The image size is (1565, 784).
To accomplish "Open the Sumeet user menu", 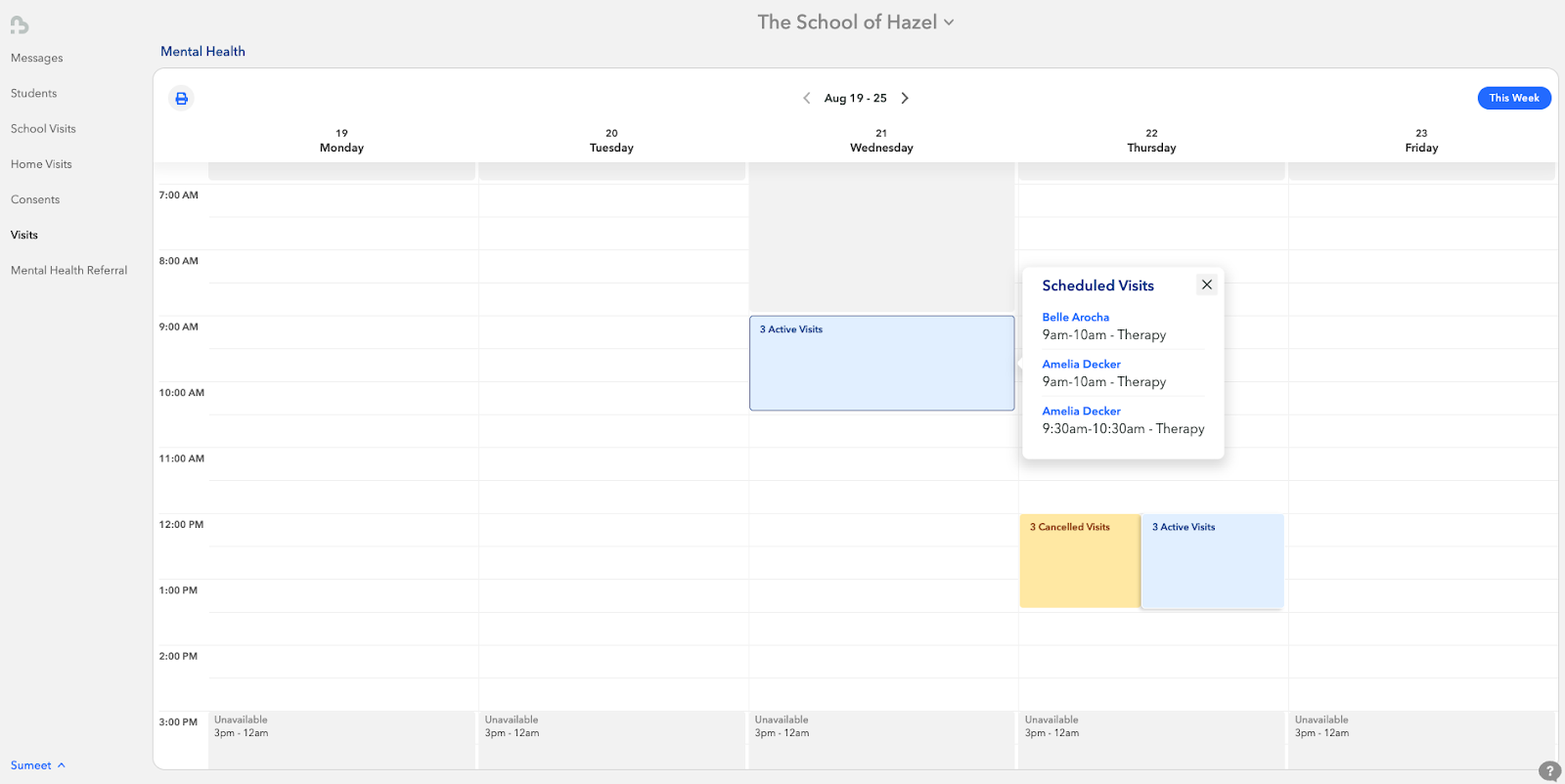I will [37, 765].
